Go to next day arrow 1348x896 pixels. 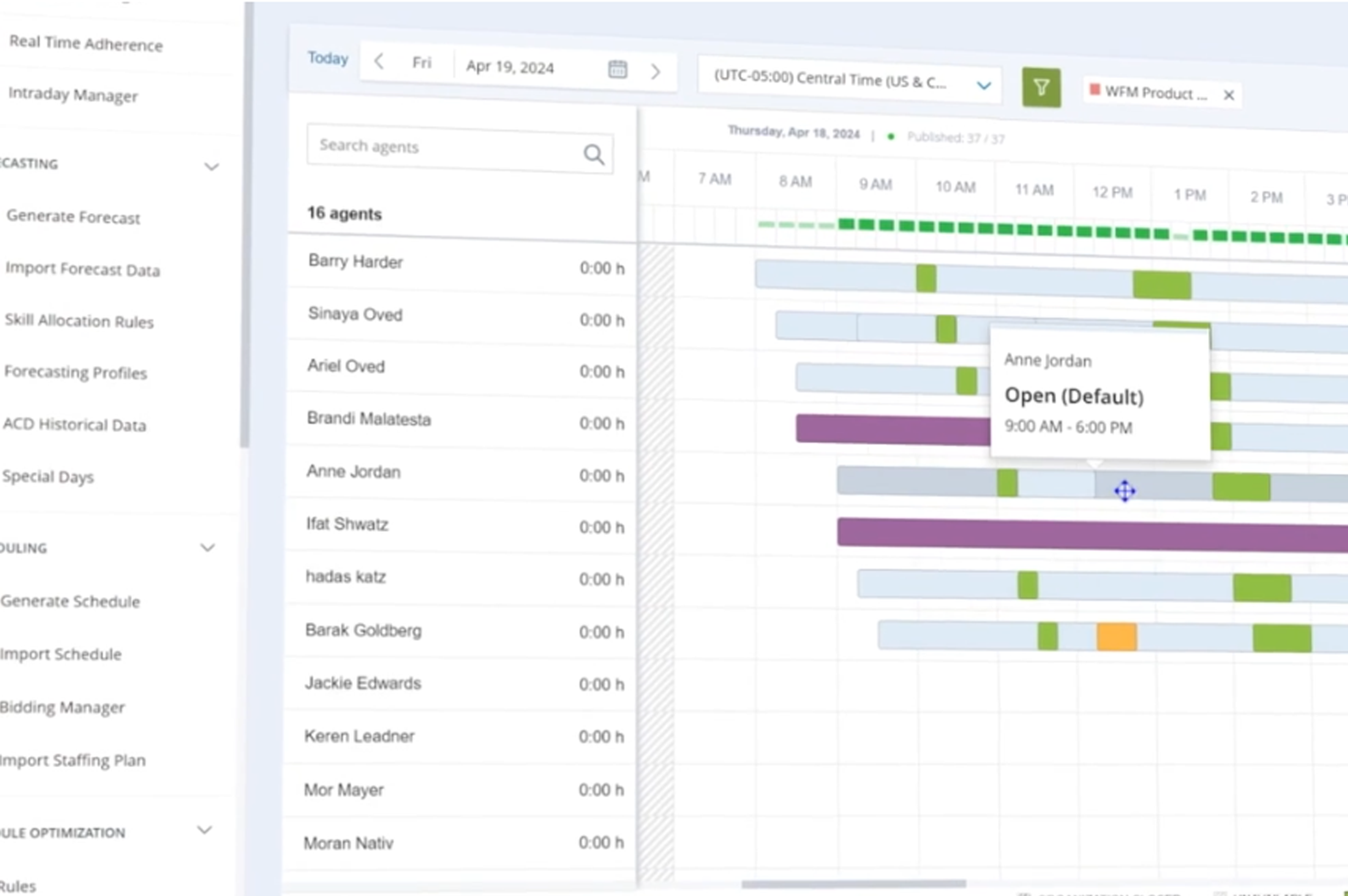tap(655, 72)
